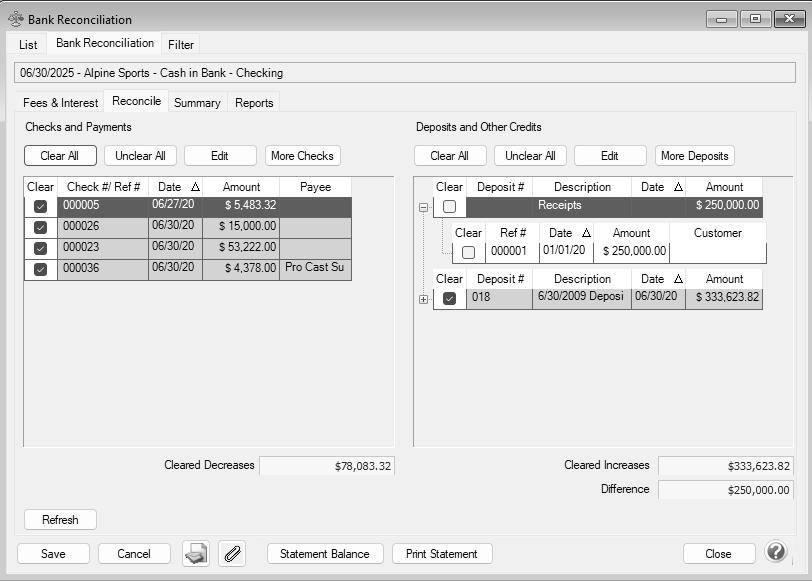Expand deposit 018 row details
812x581 pixels.
pos(423,298)
